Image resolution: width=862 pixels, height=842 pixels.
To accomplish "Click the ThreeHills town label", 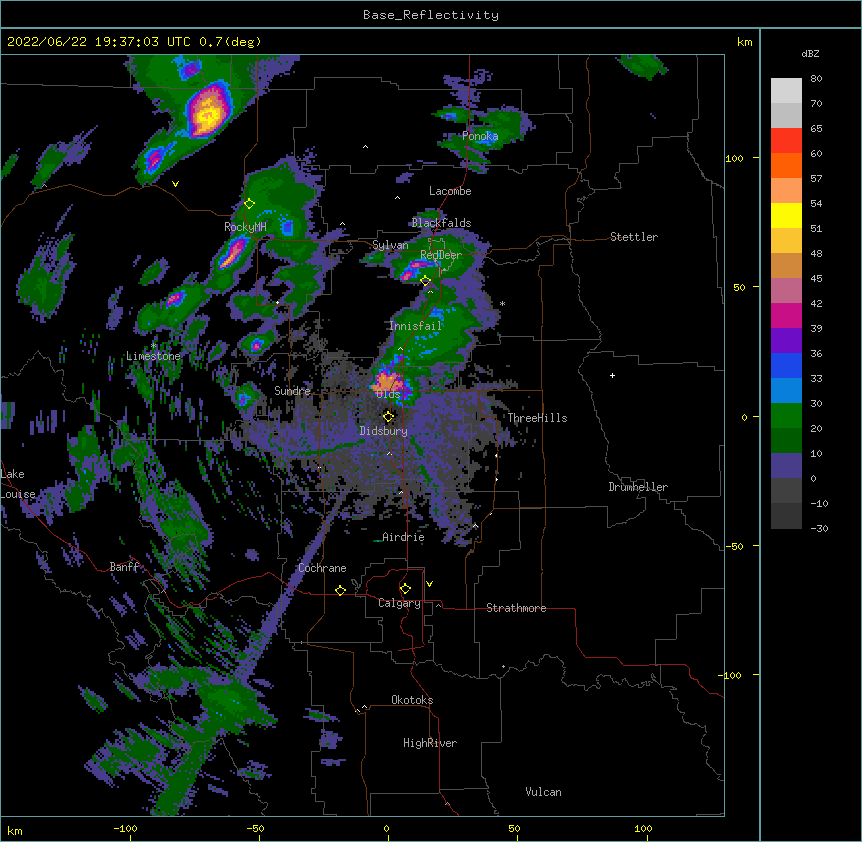I will point(537,418).
